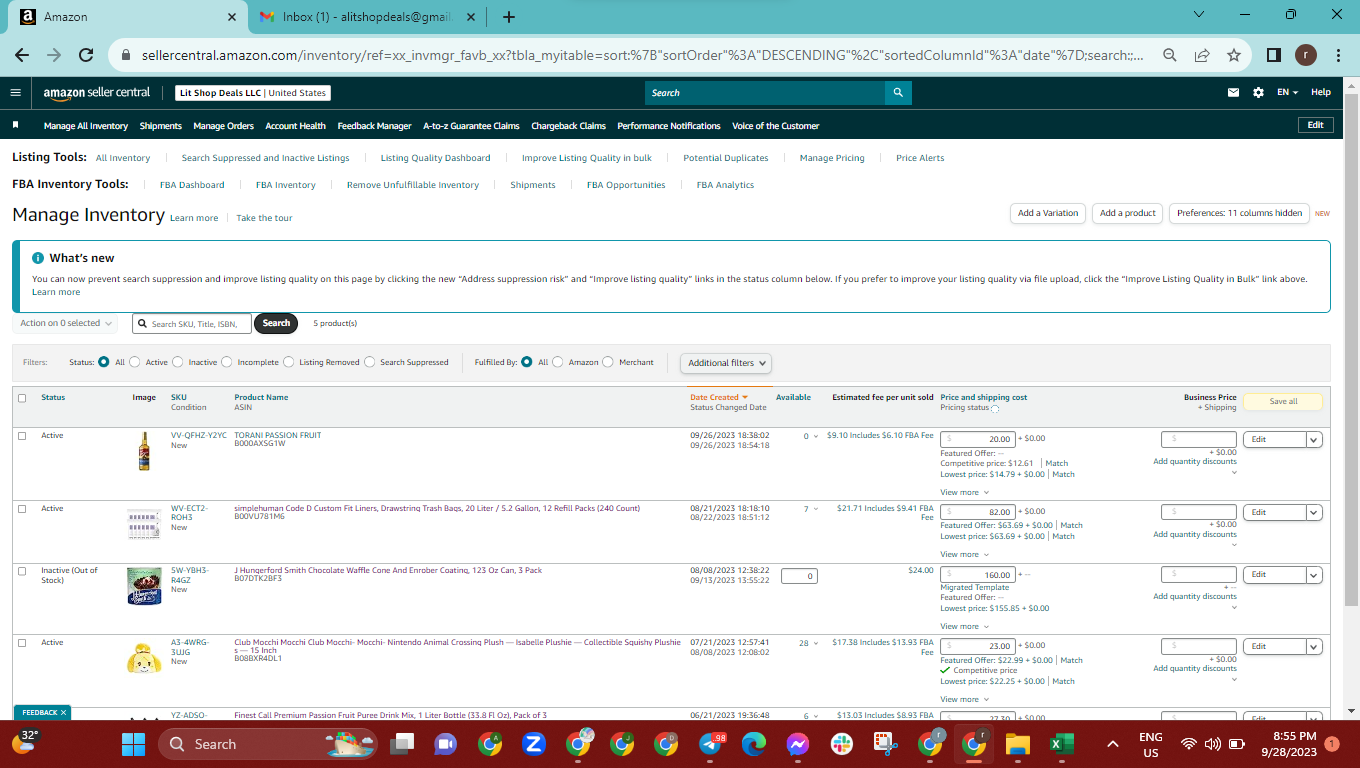Bookmark this page with the star icon

click(1233, 56)
